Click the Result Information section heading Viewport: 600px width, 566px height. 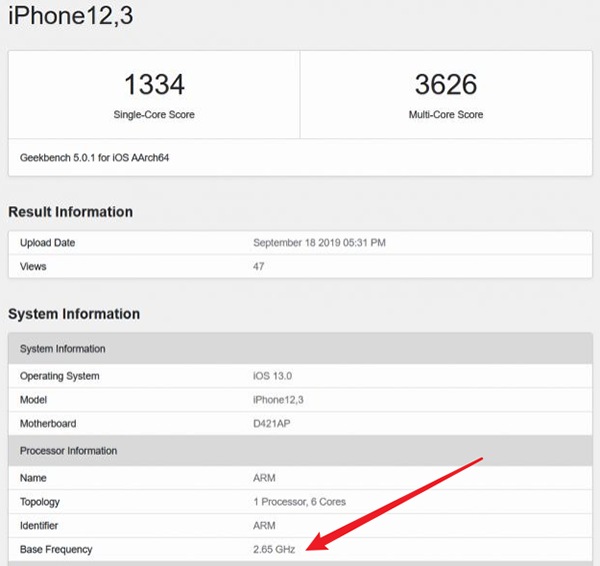(x=70, y=212)
